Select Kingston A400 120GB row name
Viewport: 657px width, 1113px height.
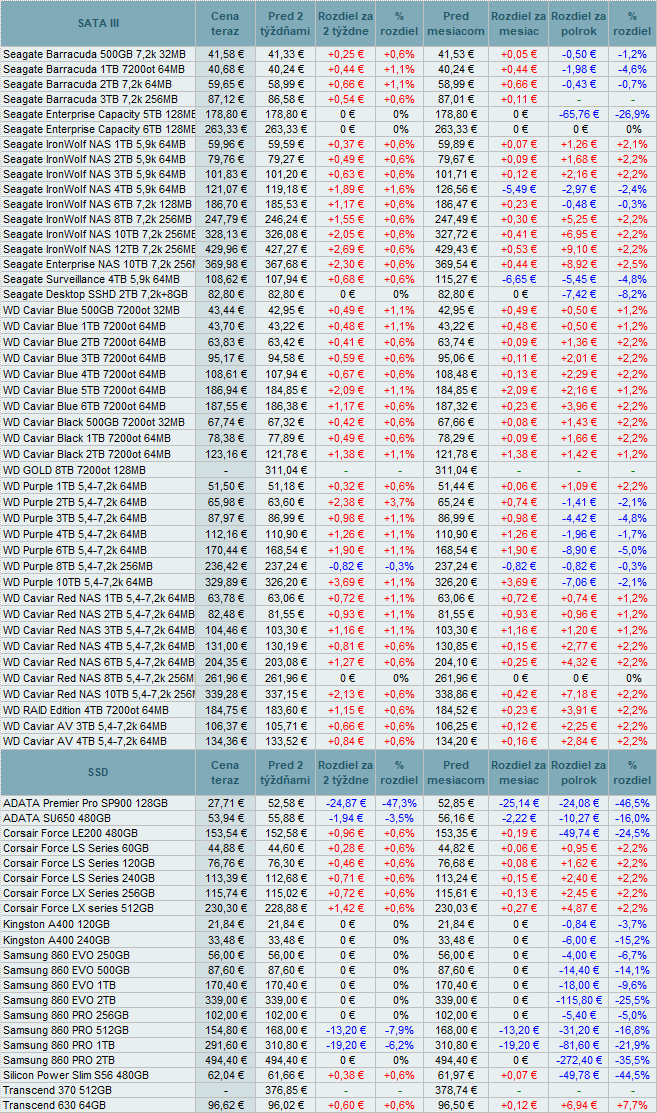coord(56,924)
